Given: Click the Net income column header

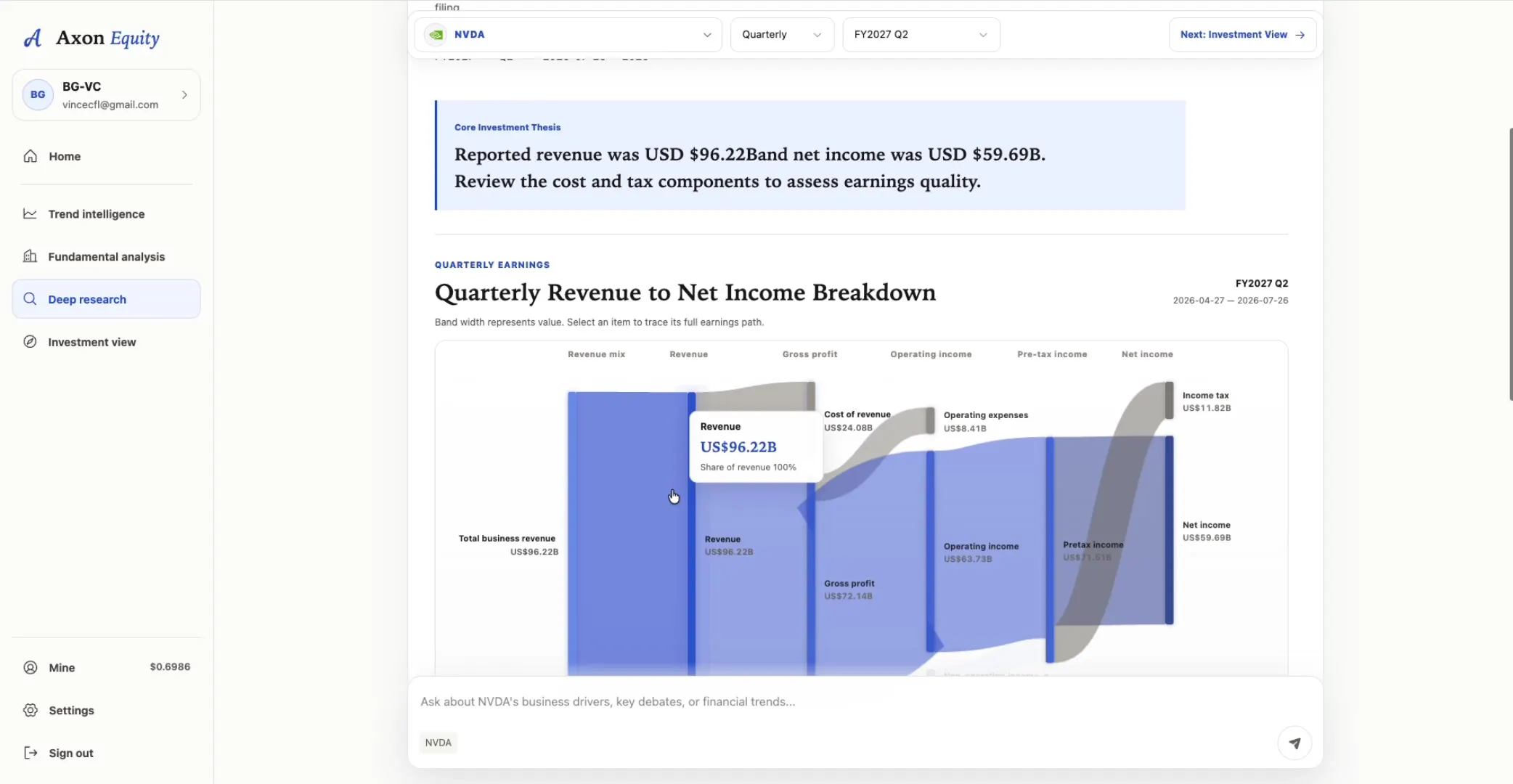Looking at the screenshot, I should pos(1147,354).
